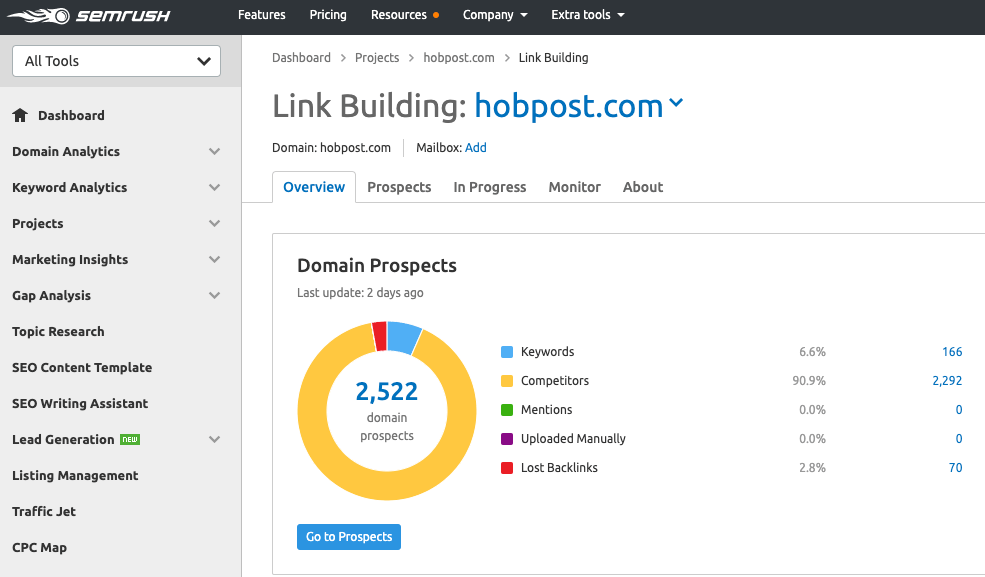Image resolution: width=985 pixels, height=577 pixels.
Task: Open Listing Management
Action: 75,475
